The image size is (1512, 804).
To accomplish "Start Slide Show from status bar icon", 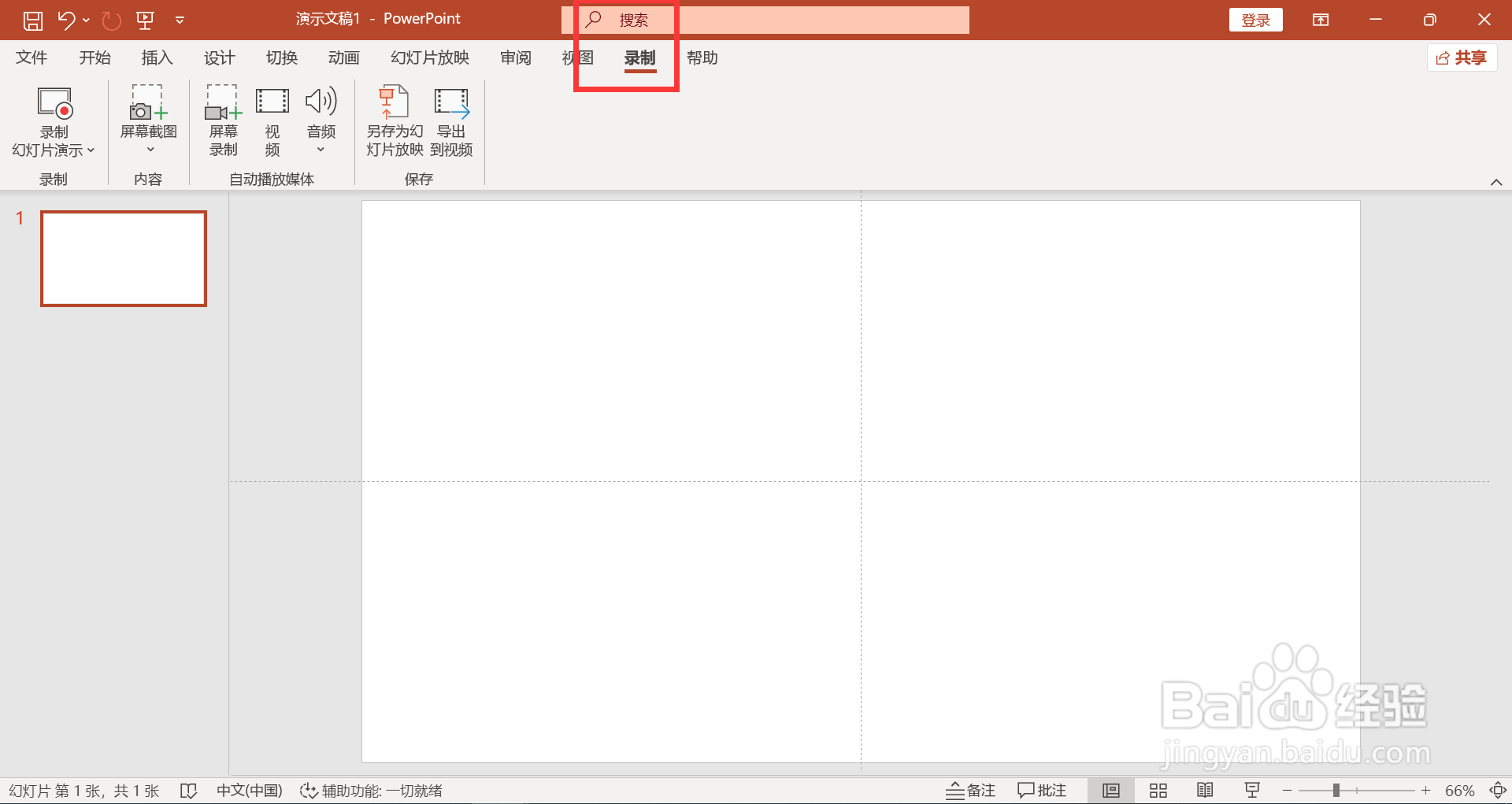I will [x=1252, y=791].
